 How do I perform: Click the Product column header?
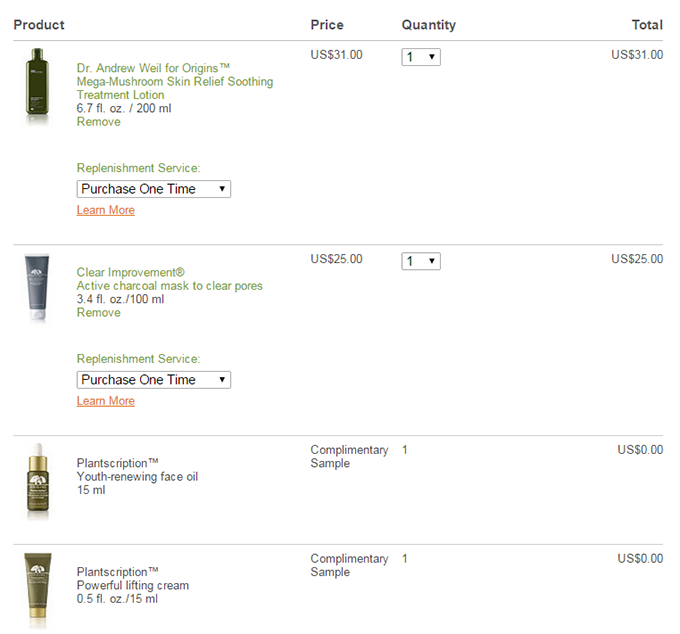coord(39,25)
